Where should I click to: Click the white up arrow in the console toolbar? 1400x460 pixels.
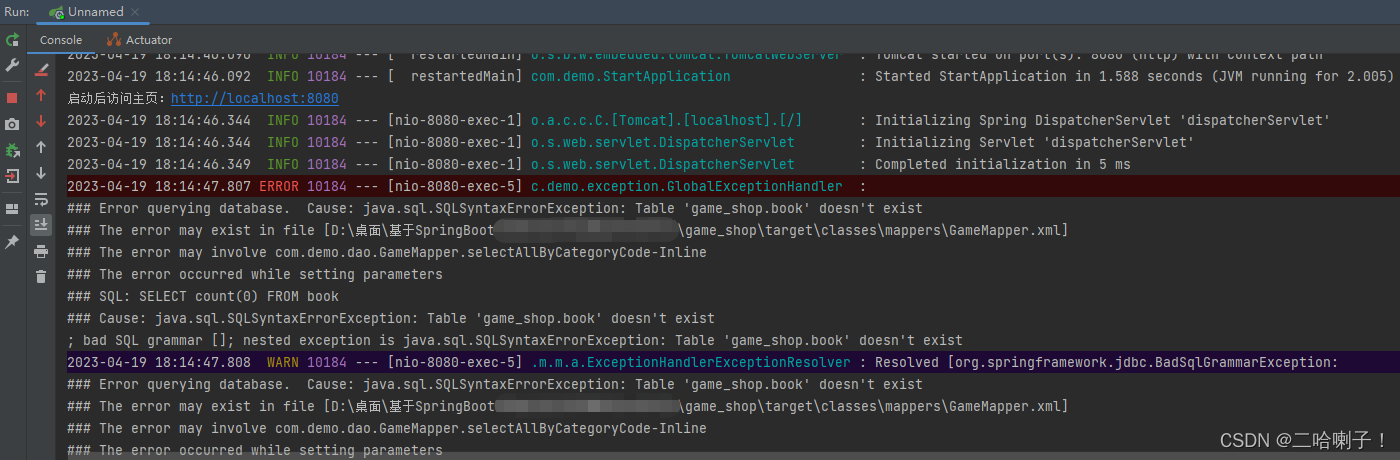(41, 147)
